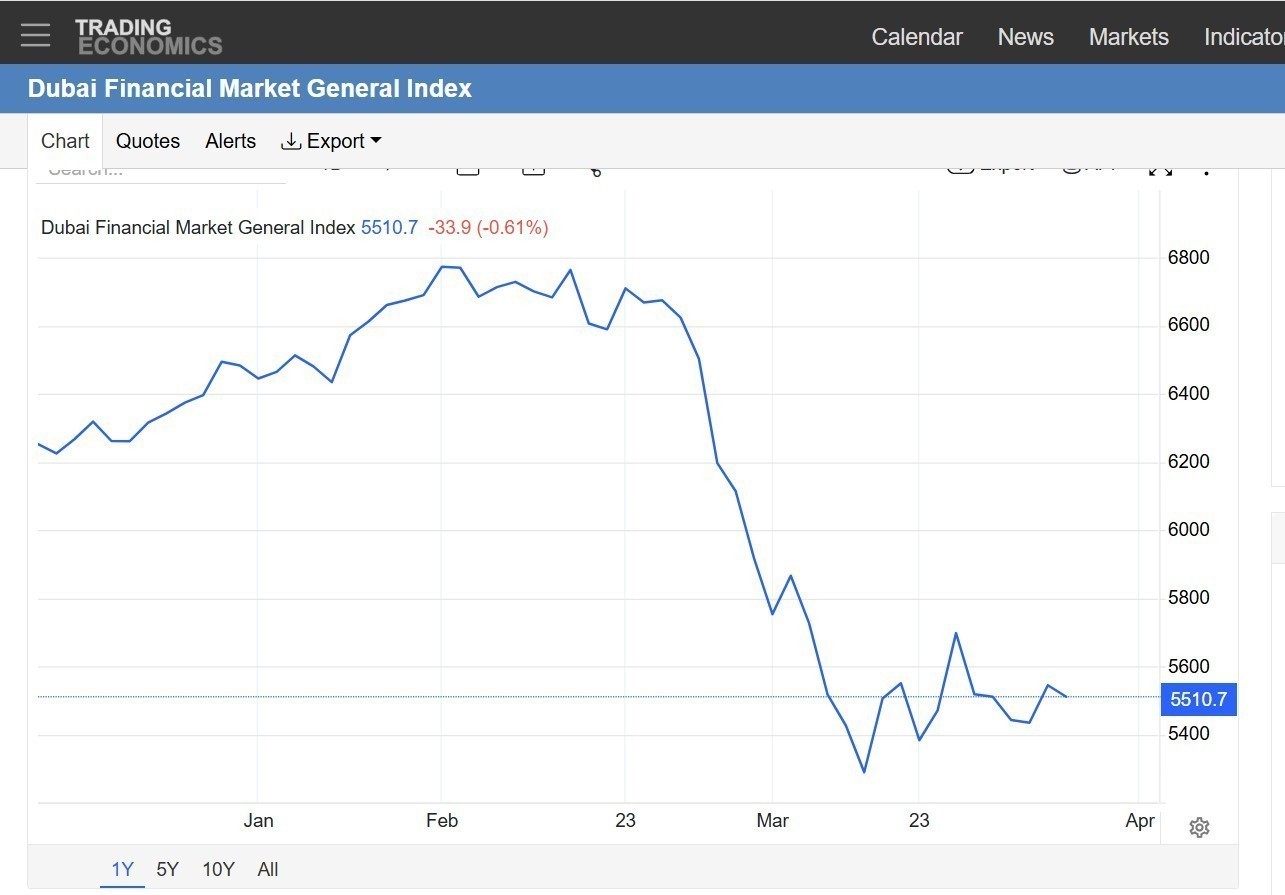Click the Trading Economics logo
This screenshot has height=895, width=1285.
click(148, 36)
